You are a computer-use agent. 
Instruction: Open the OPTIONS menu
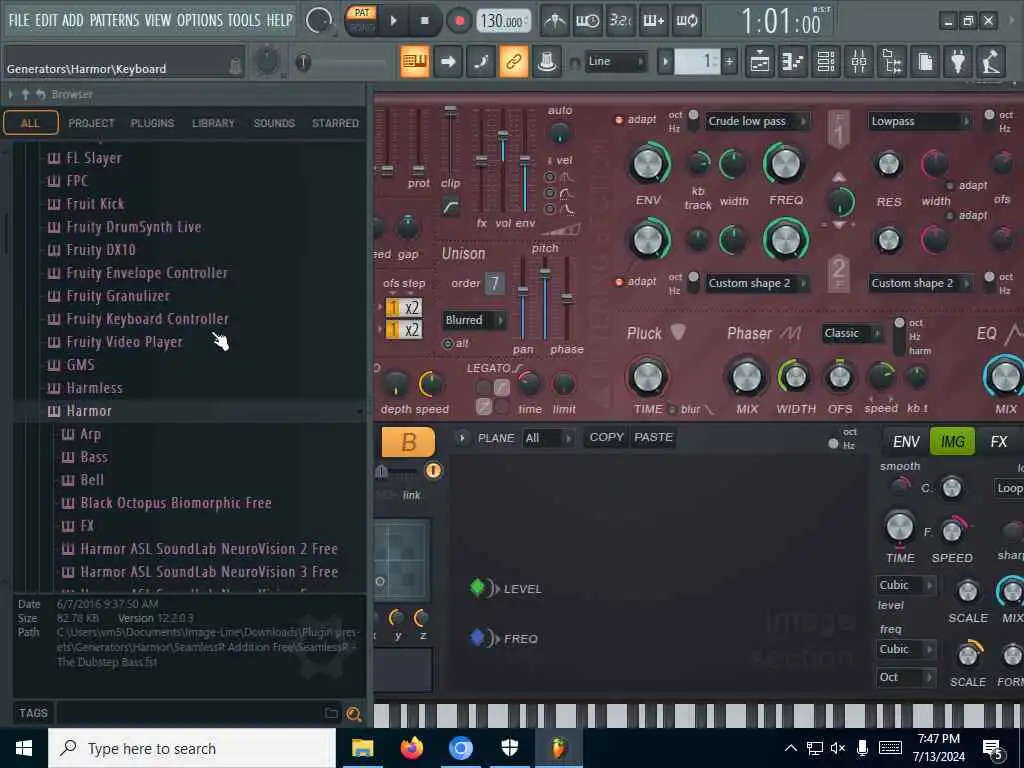[200, 20]
